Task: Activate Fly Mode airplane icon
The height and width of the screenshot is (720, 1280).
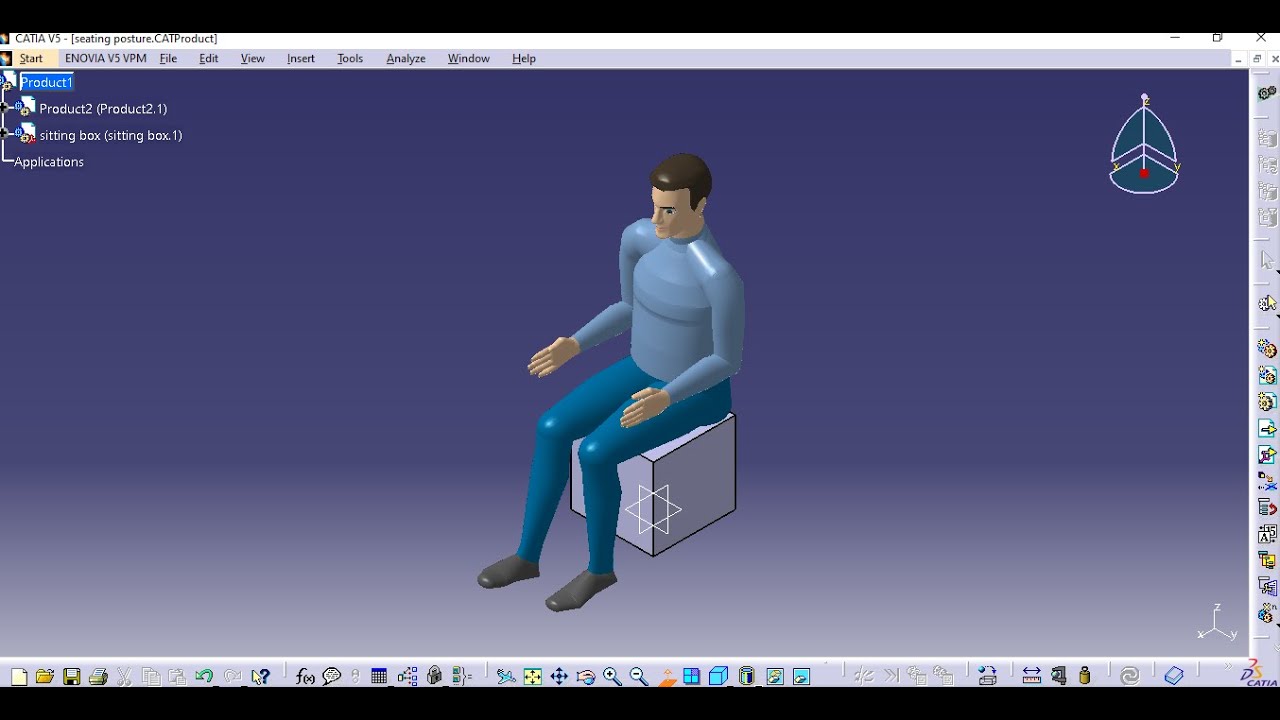Action: [x=506, y=677]
